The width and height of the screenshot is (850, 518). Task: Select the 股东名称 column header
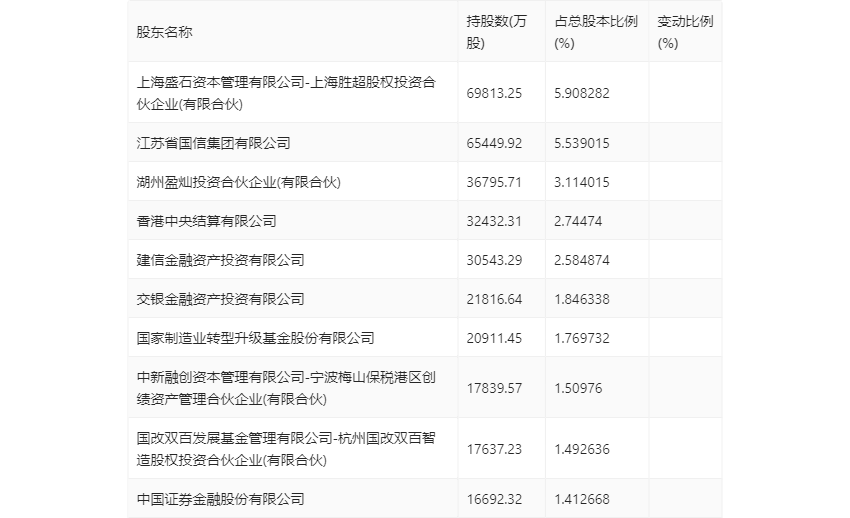click(164, 32)
